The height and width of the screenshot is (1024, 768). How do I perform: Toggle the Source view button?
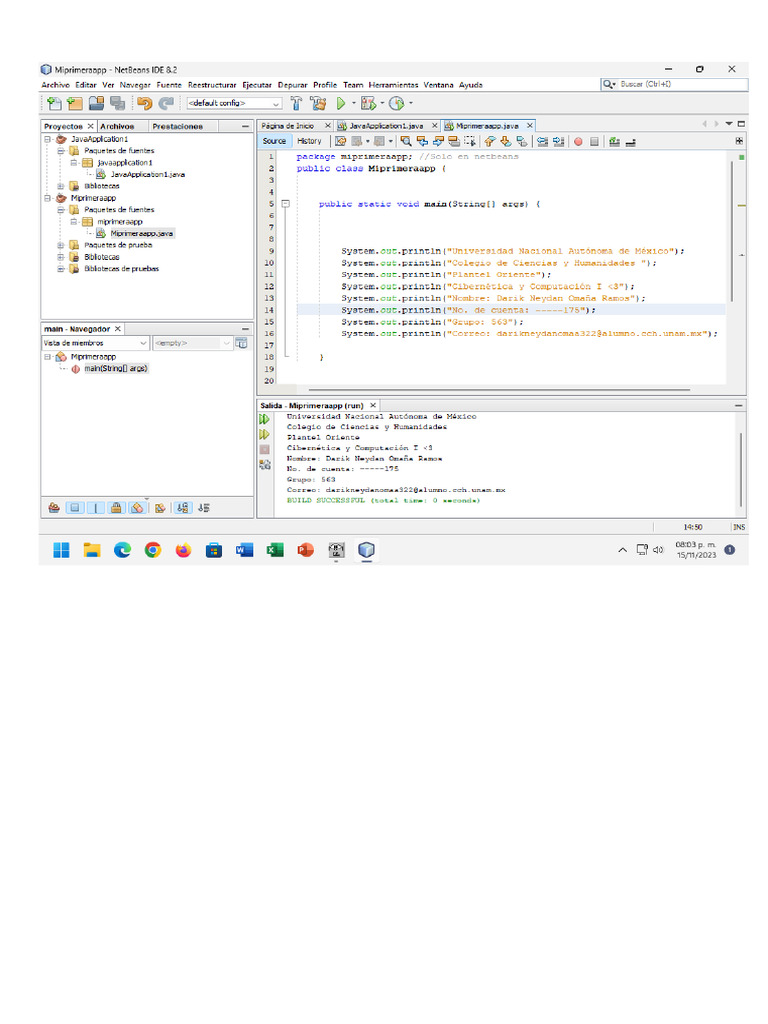[274, 141]
